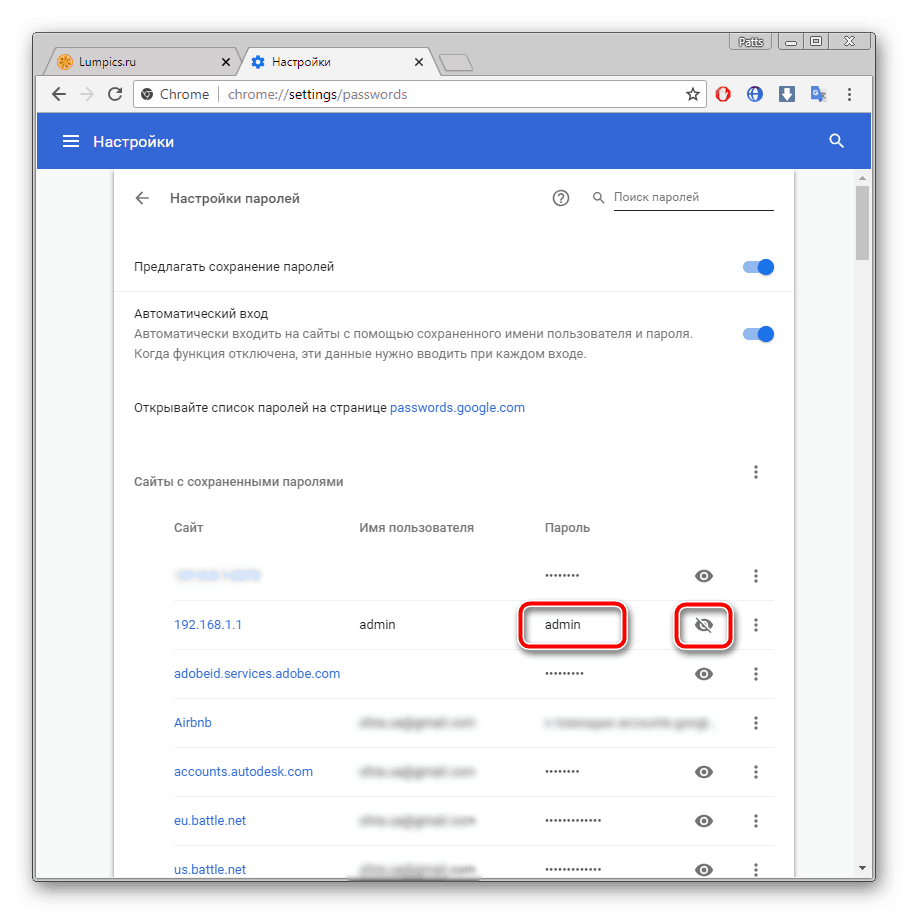Reload the page with refresh icon
This screenshot has height=914, width=908.
coord(115,94)
